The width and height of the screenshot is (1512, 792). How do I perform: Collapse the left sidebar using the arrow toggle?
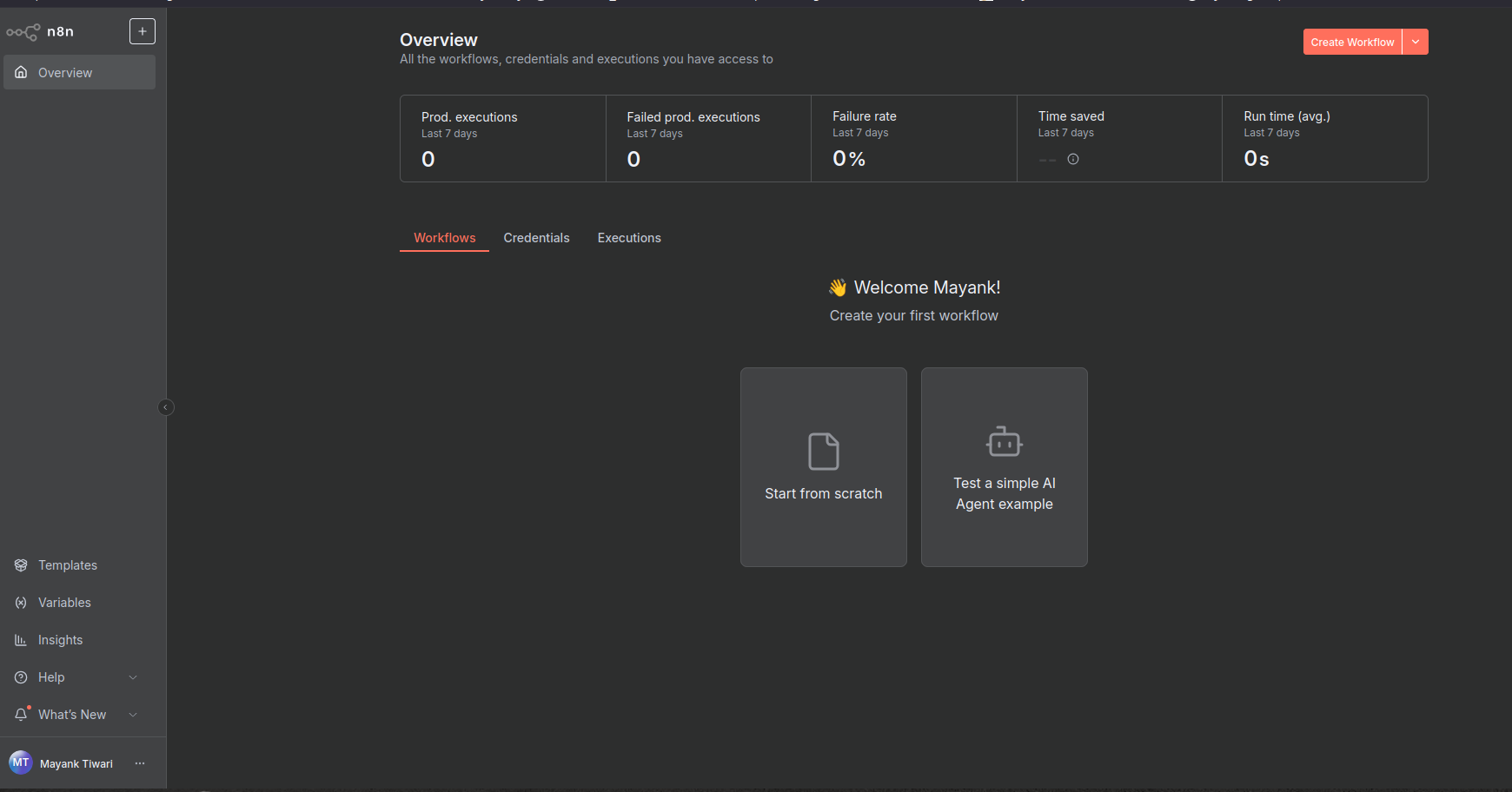tap(165, 406)
